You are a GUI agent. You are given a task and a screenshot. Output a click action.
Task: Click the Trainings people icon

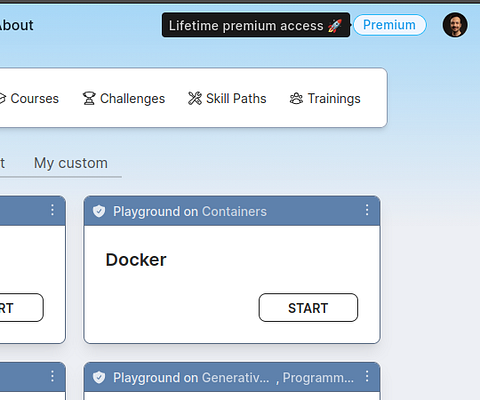click(296, 98)
